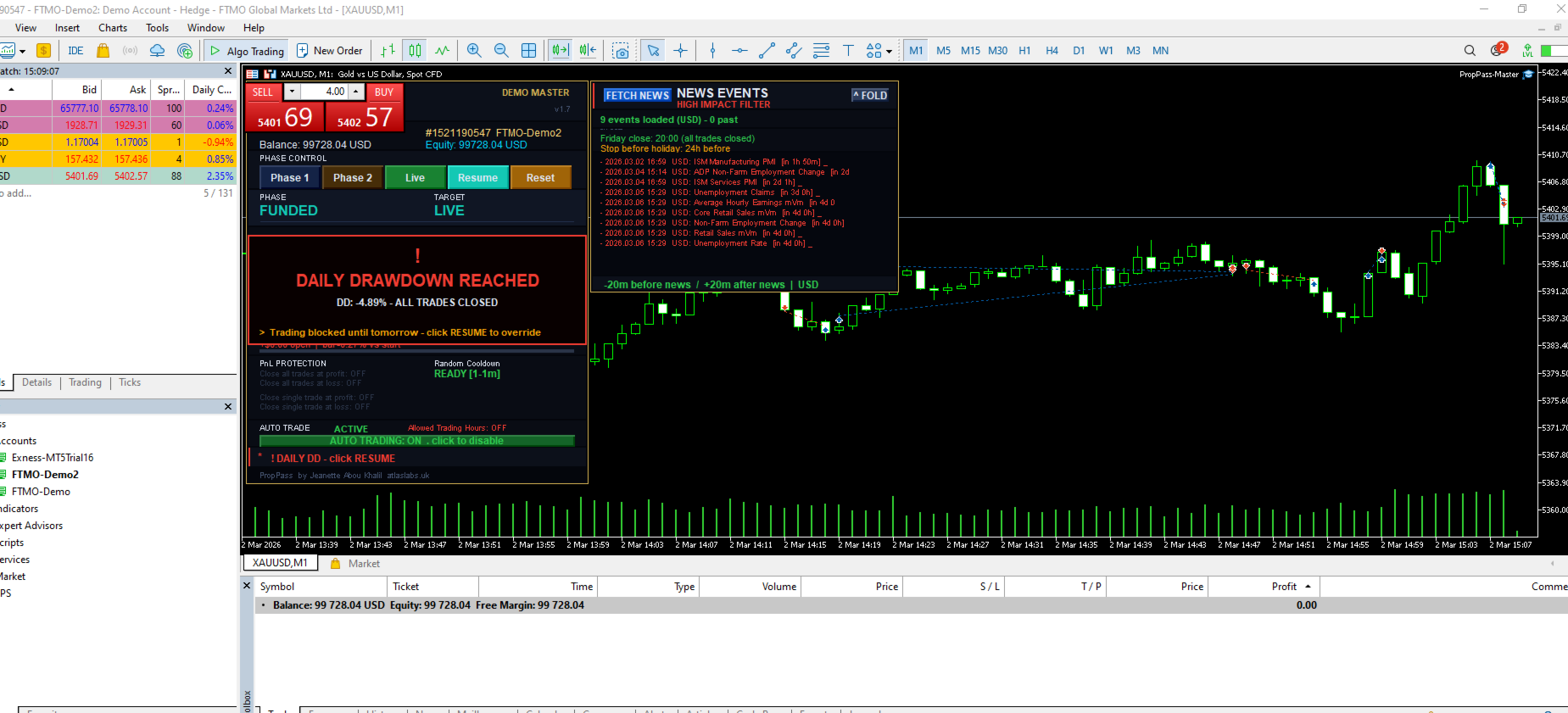Click the dollar trading account icon
The height and width of the screenshot is (713, 1568).
(x=43, y=51)
